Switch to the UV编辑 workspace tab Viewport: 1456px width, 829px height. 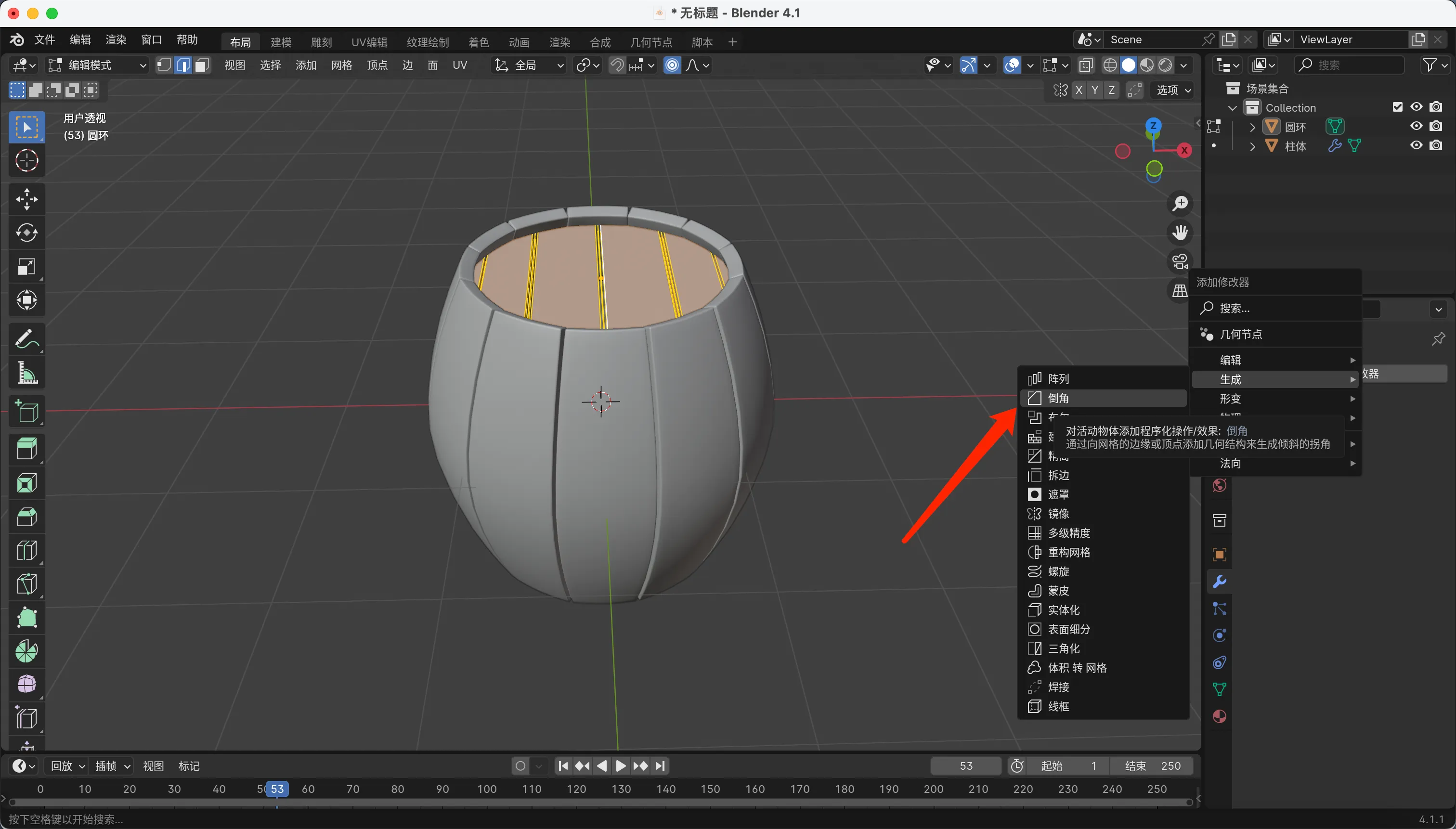click(369, 42)
